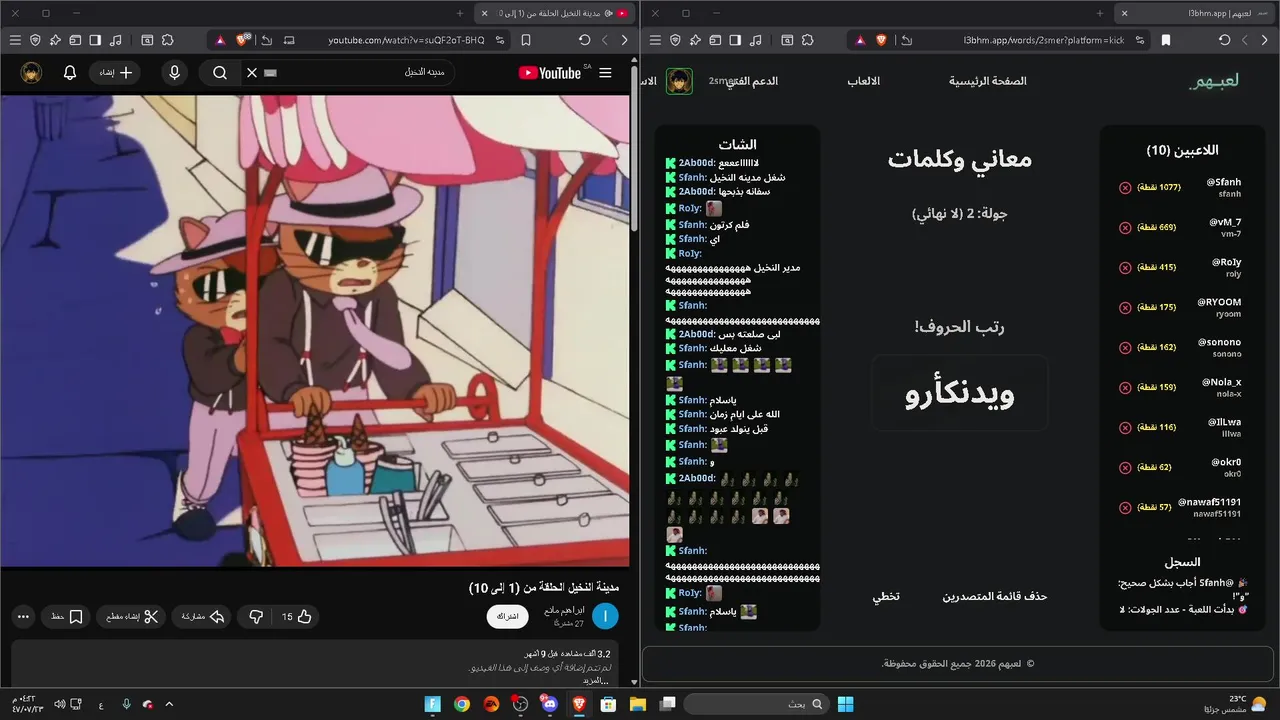
Task: Click the YouTube logo
Action: pyautogui.click(x=550, y=73)
